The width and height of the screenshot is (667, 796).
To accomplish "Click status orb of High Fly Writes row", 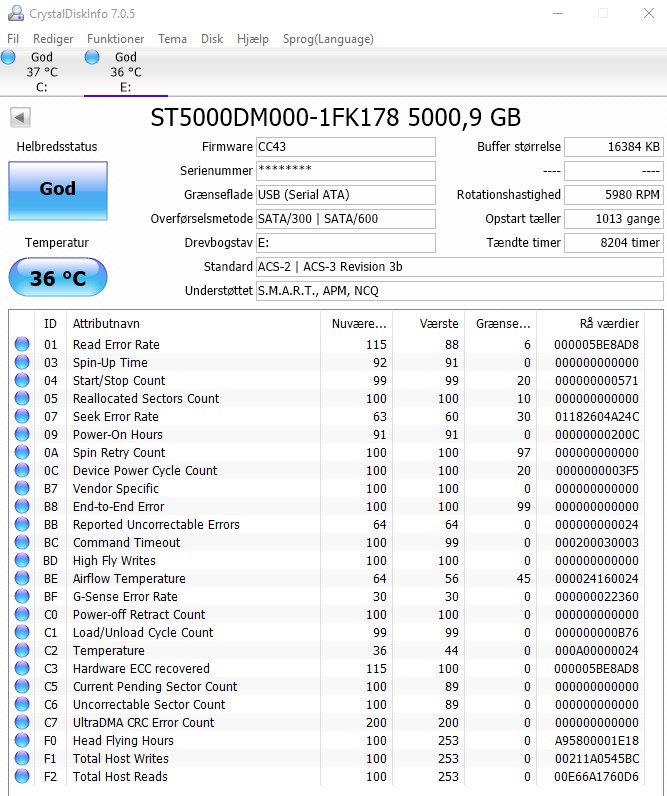I will click(22, 560).
